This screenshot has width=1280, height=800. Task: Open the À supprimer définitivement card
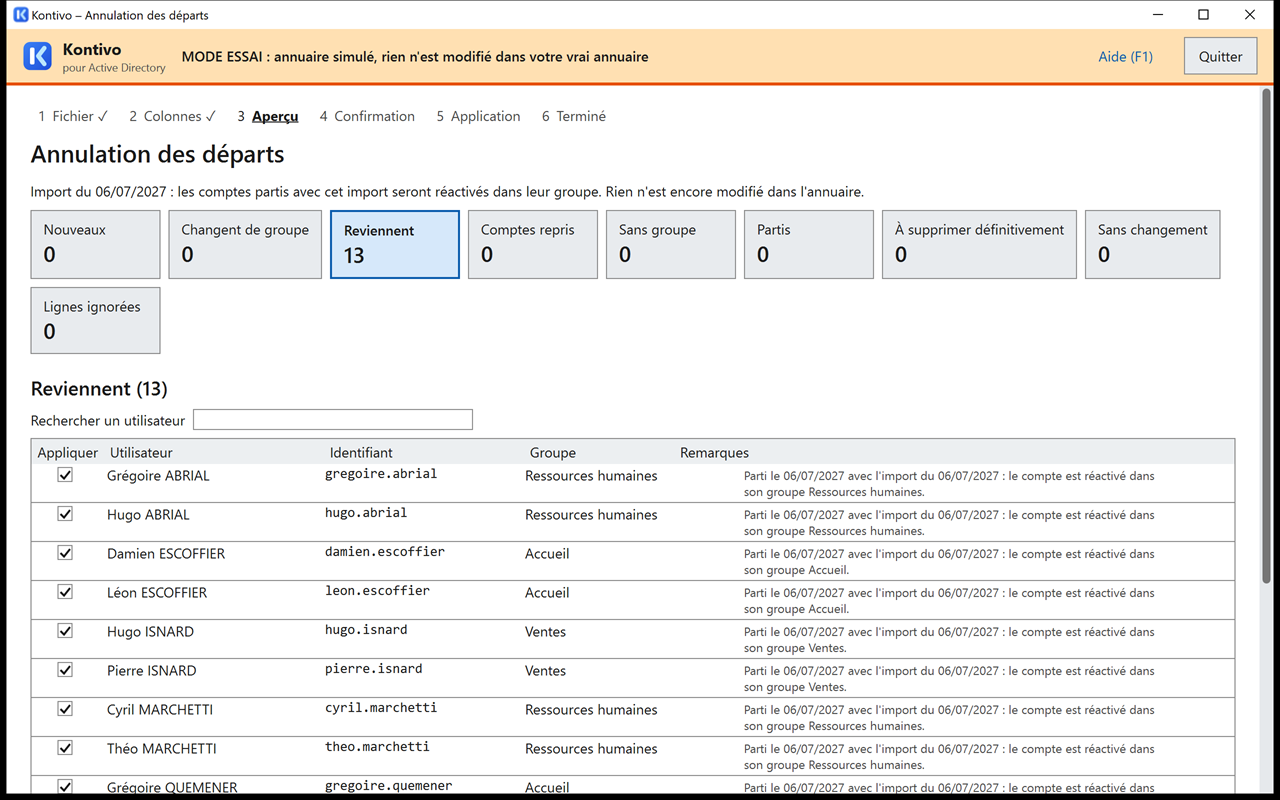pyautogui.click(x=979, y=244)
